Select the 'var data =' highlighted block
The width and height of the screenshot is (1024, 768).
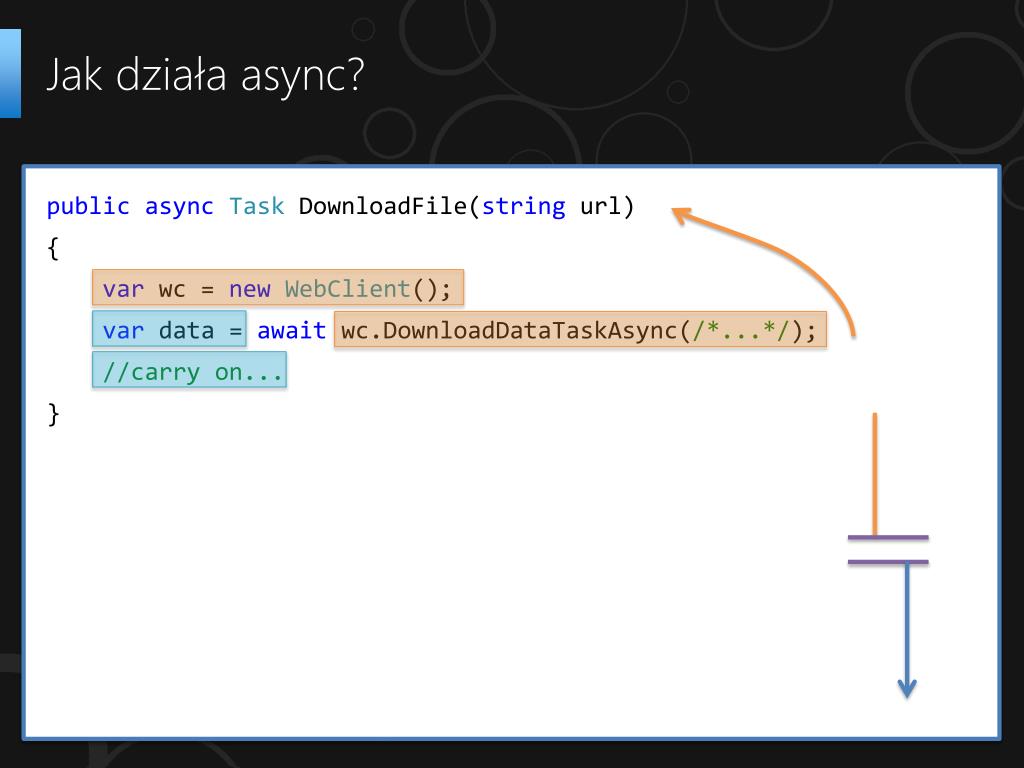pos(169,329)
